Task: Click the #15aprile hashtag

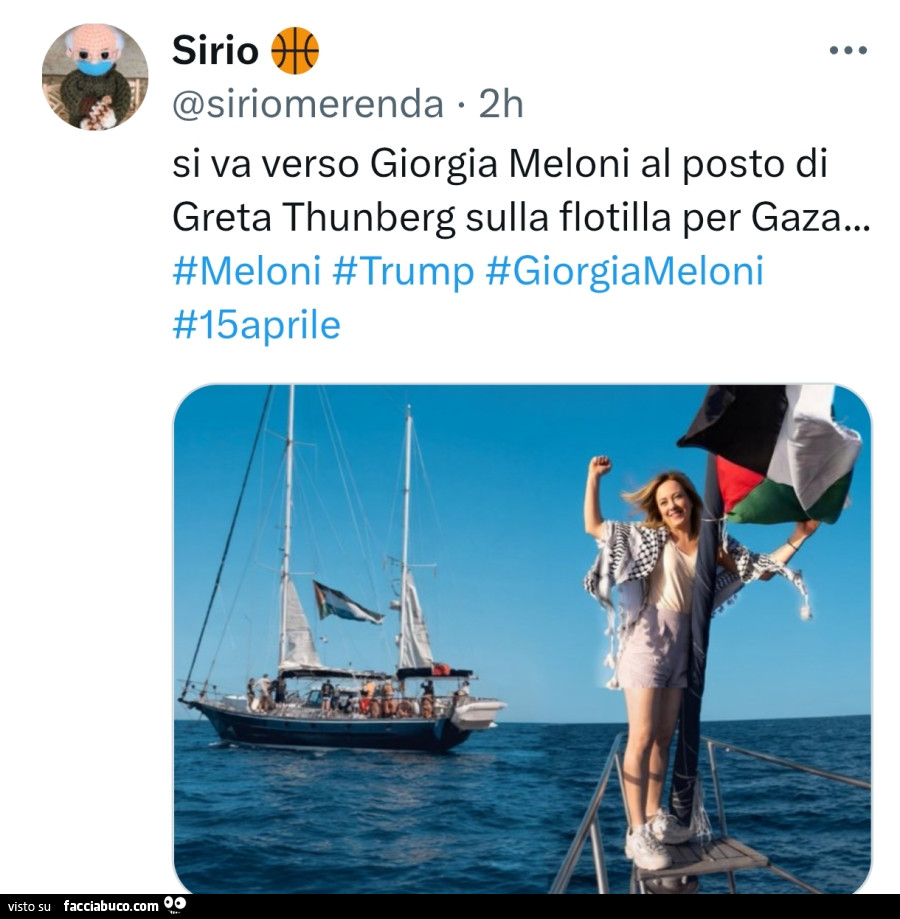Action: coord(256,324)
